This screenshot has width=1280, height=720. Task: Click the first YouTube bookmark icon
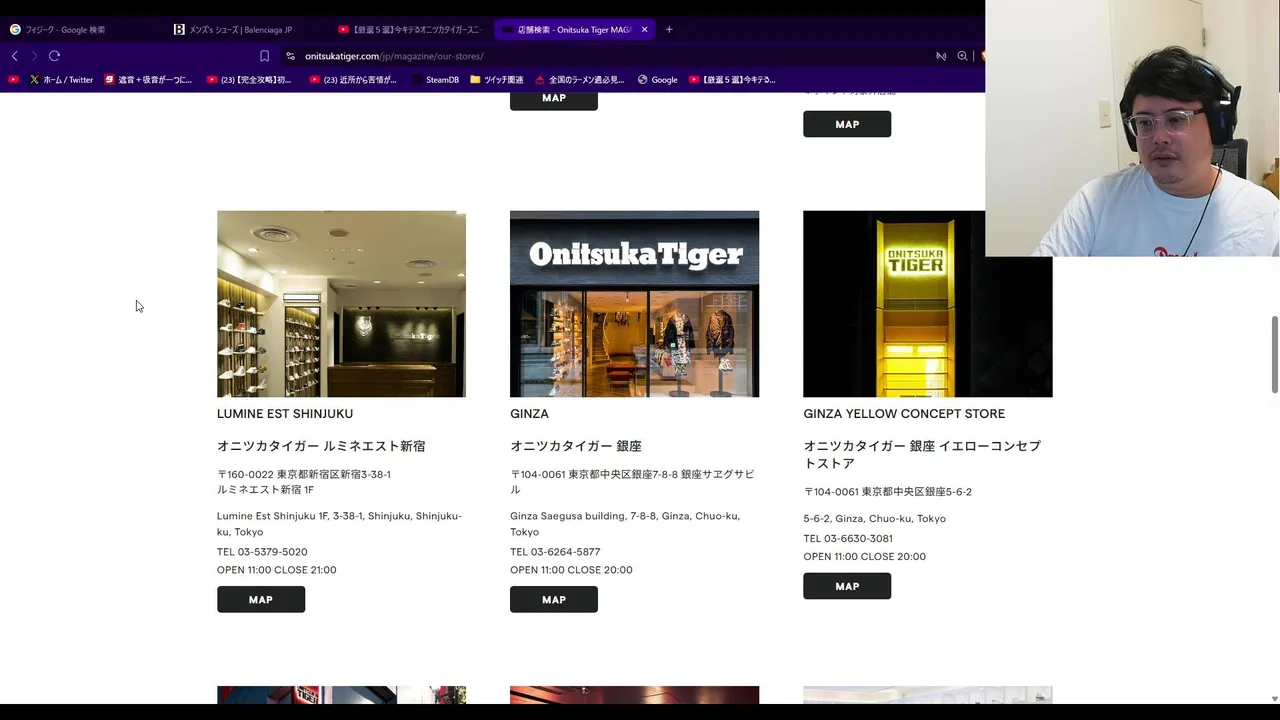[13, 79]
